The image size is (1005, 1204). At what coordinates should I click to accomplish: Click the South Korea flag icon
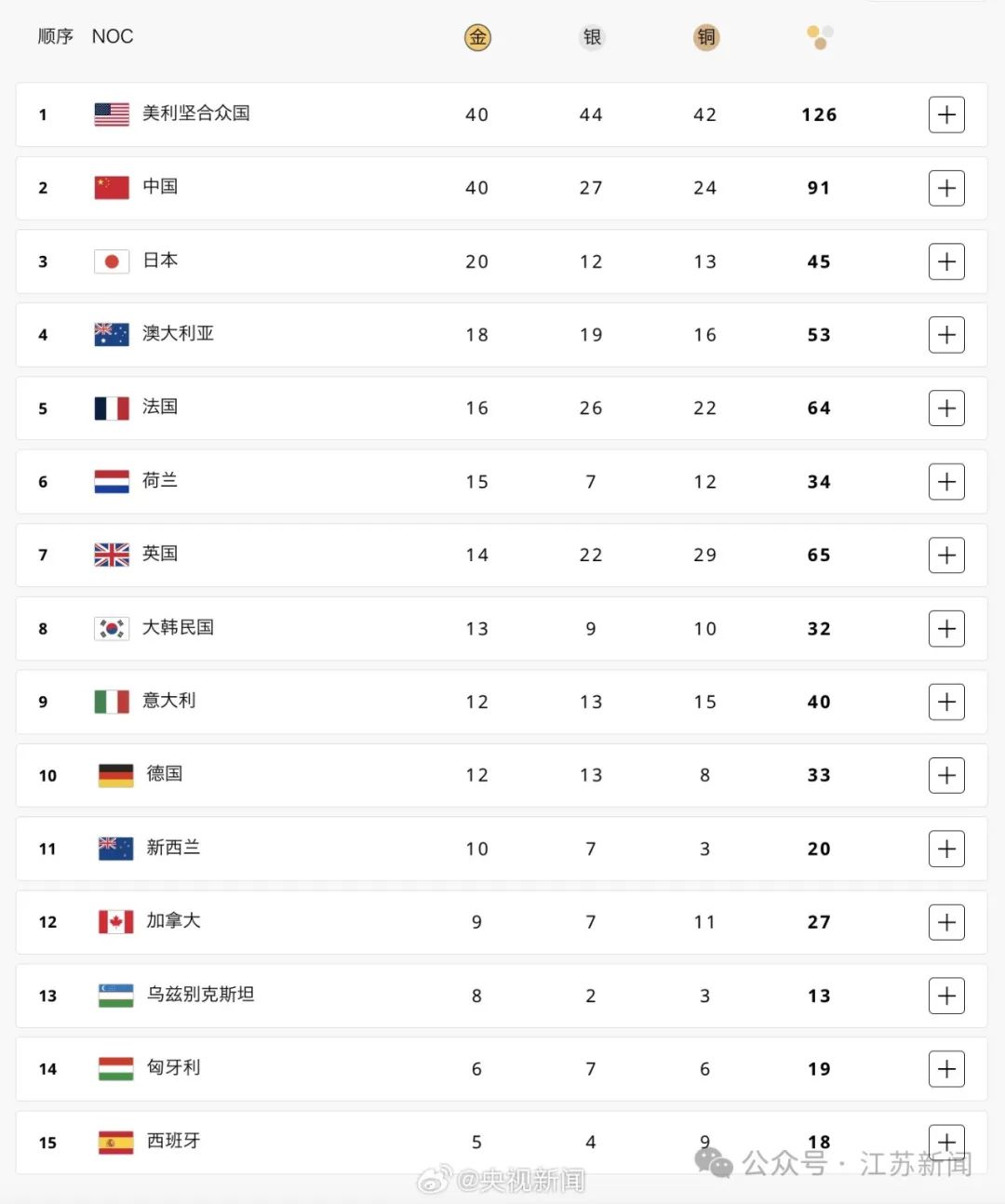[x=112, y=629]
